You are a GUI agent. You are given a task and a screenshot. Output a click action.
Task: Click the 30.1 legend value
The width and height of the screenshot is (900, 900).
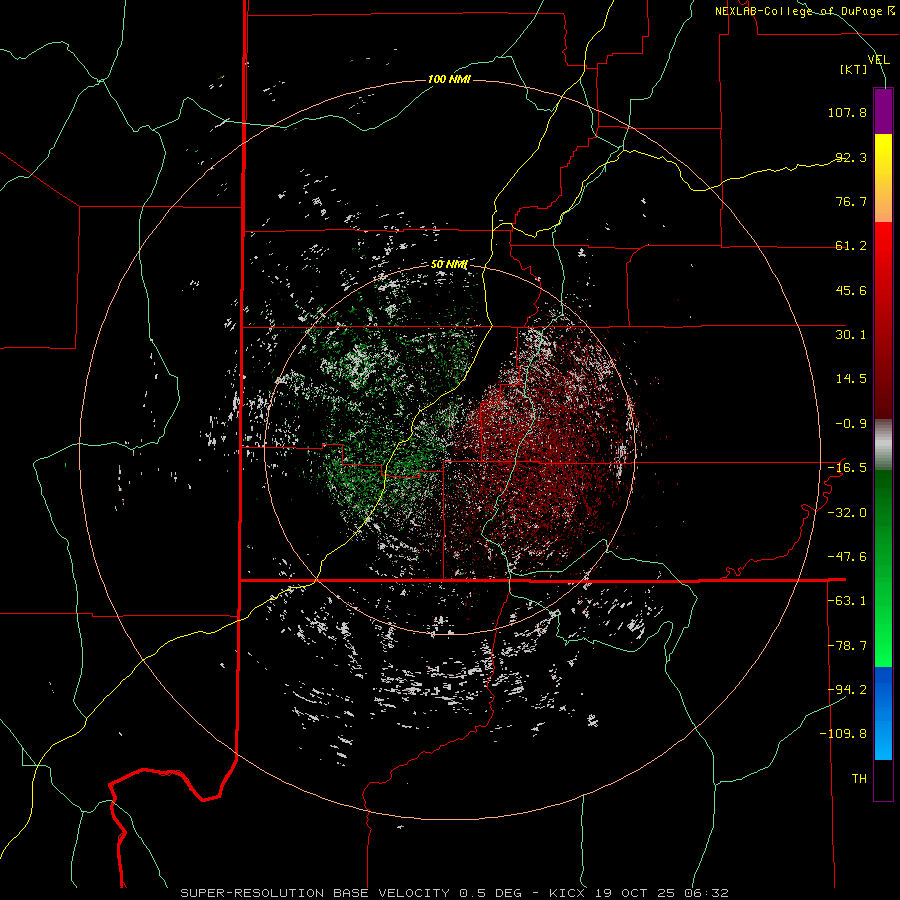point(851,335)
